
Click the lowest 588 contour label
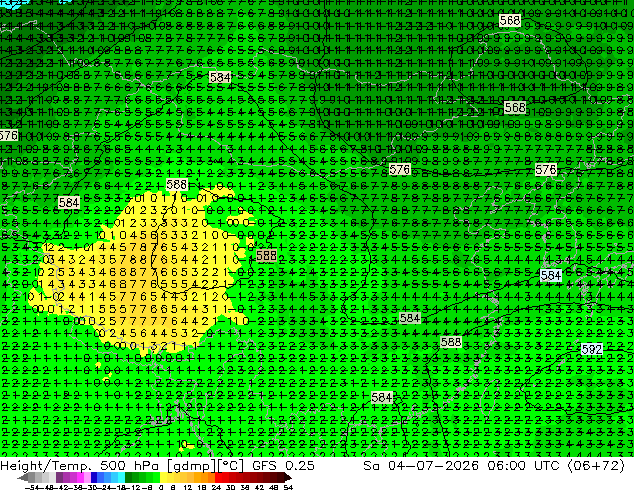pos(451,342)
